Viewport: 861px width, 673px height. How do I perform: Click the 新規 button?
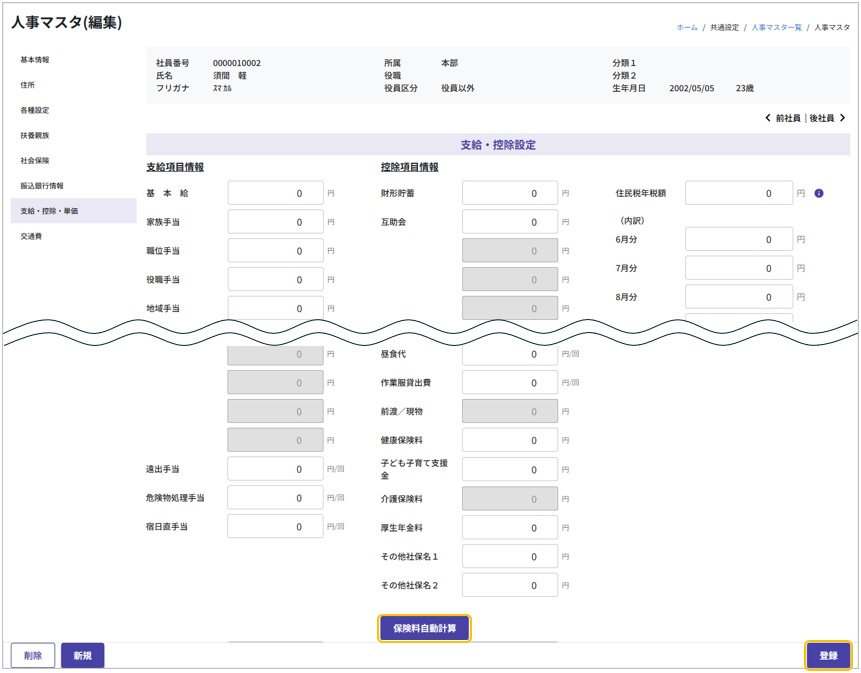82,656
